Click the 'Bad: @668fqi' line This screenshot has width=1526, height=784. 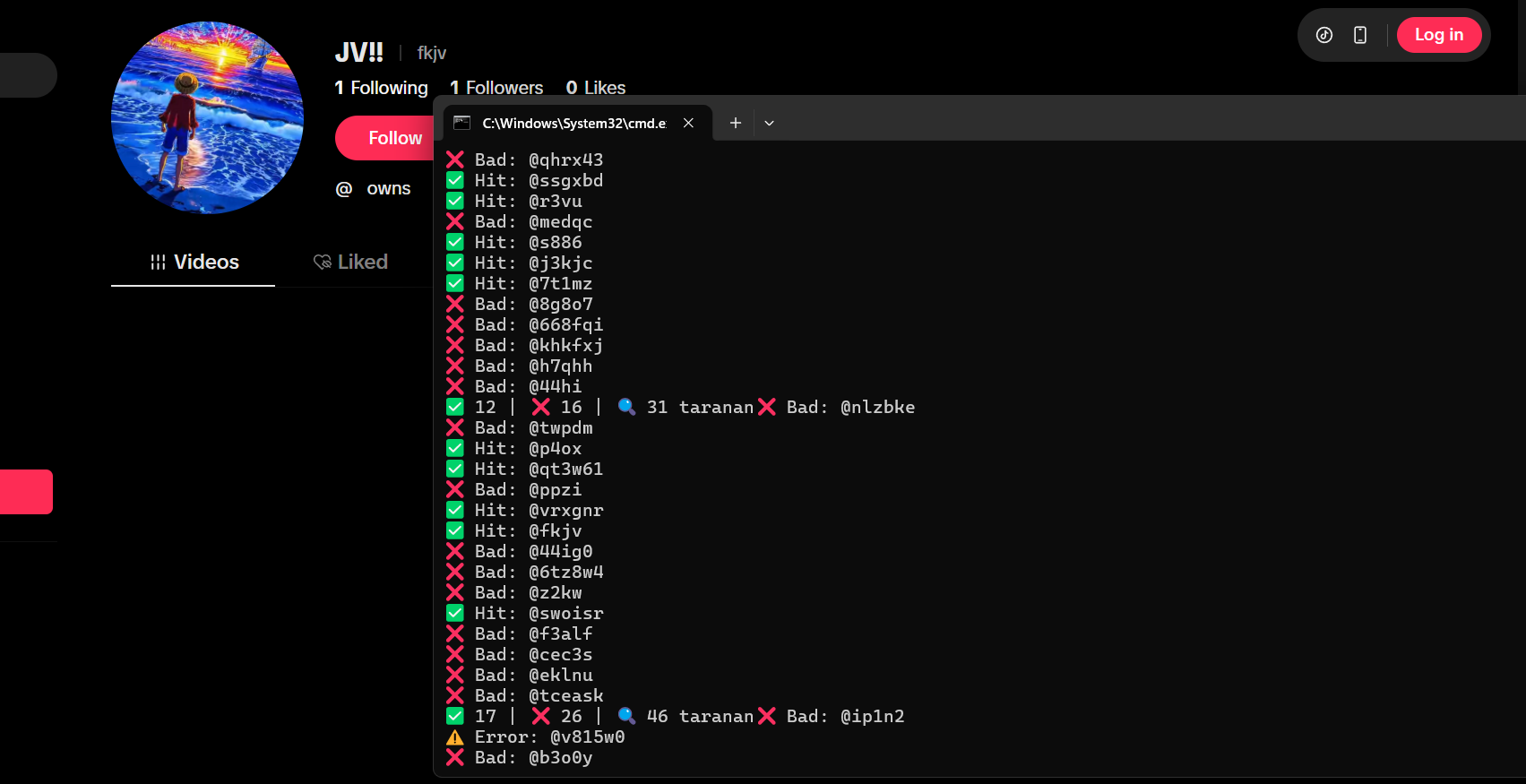pyautogui.click(x=525, y=324)
